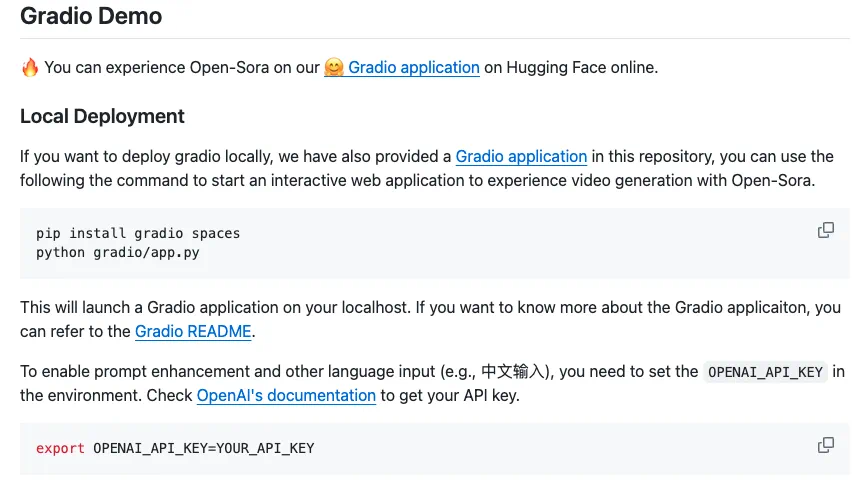Click the Gradio Demo heading
This screenshot has height=483, width=868.
point(91,17)
